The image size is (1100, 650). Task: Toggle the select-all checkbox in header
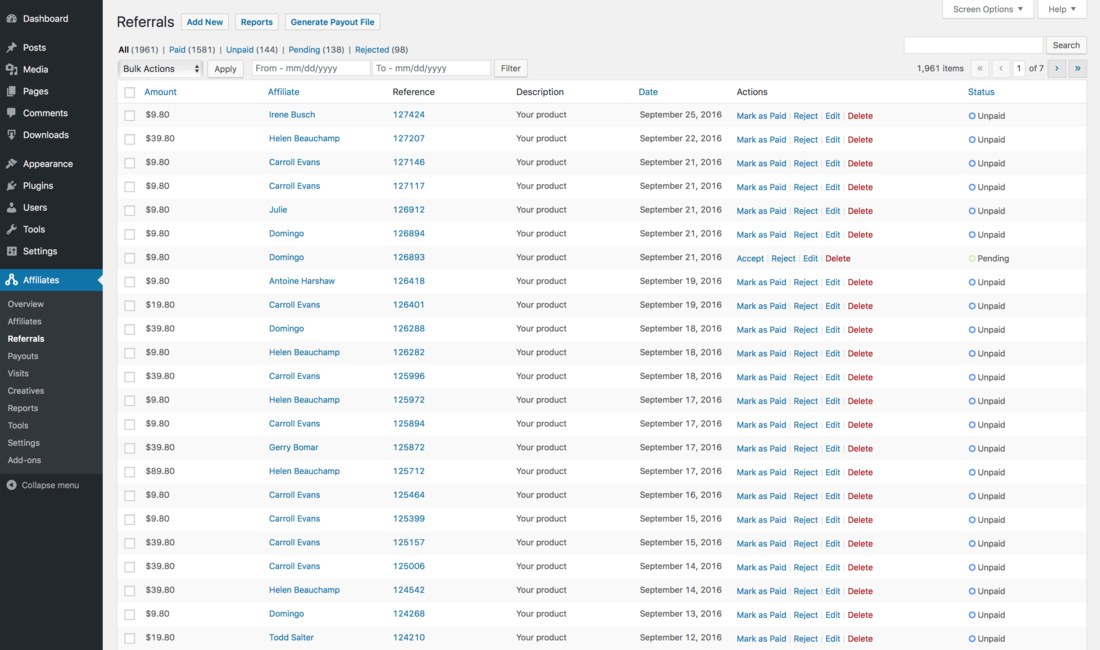coord(130,92)
